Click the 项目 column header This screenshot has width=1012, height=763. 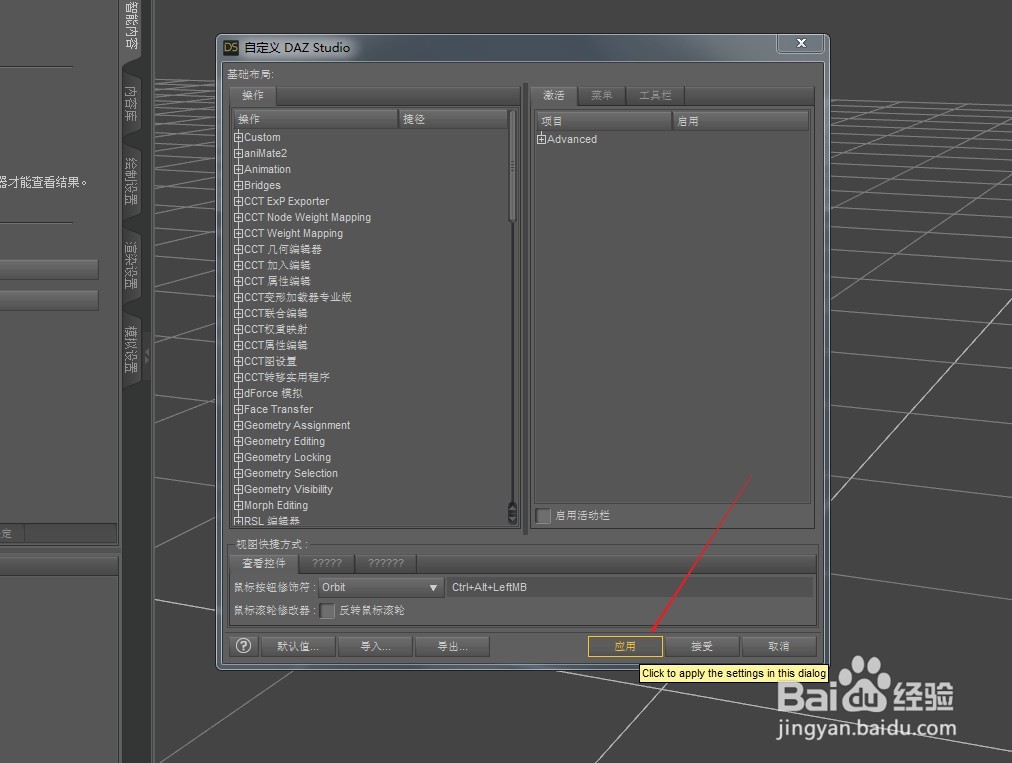[x=603, y=121]
